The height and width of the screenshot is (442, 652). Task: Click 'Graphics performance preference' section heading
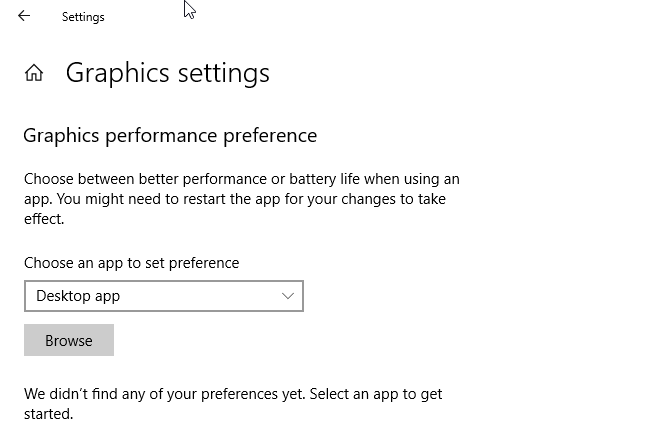click(170, 135)
